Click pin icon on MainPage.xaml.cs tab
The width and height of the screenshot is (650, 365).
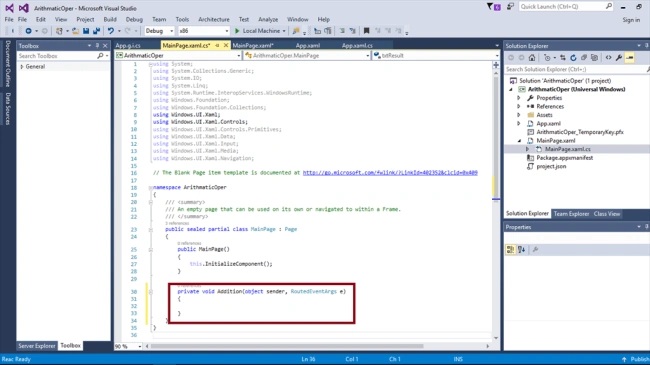coord(217,45)
